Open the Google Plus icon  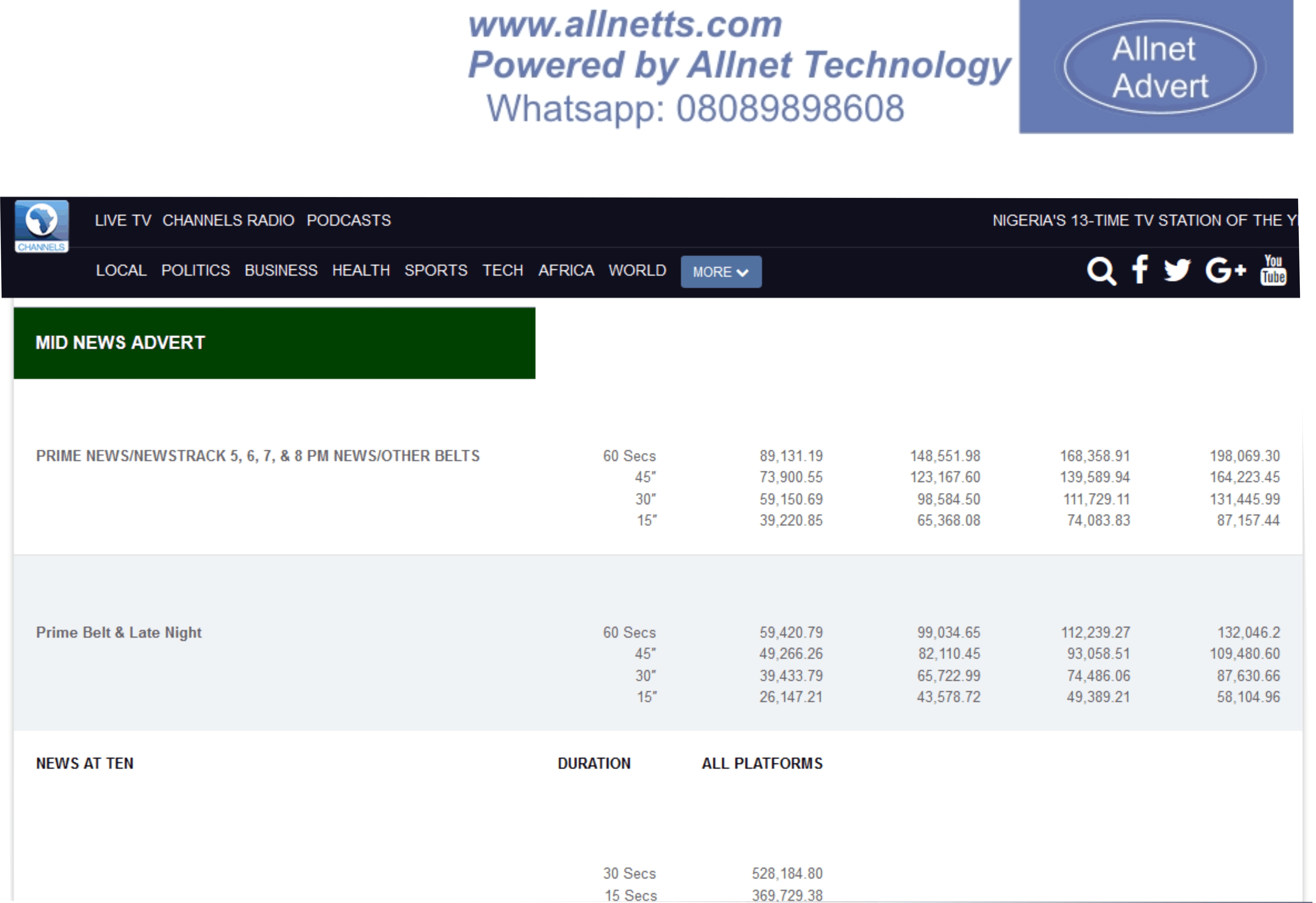[x=1224, y=270]
